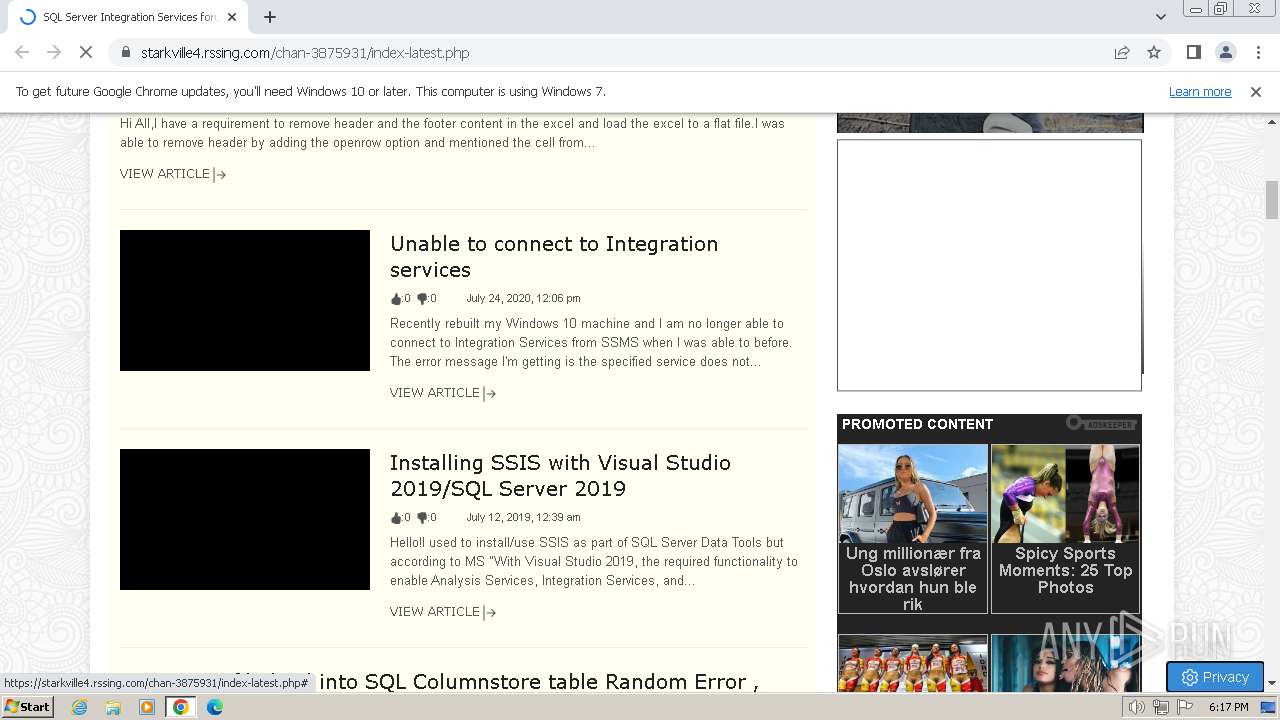
Task: Bookmark this page with star icon
Action: [x=1154, y=52]
